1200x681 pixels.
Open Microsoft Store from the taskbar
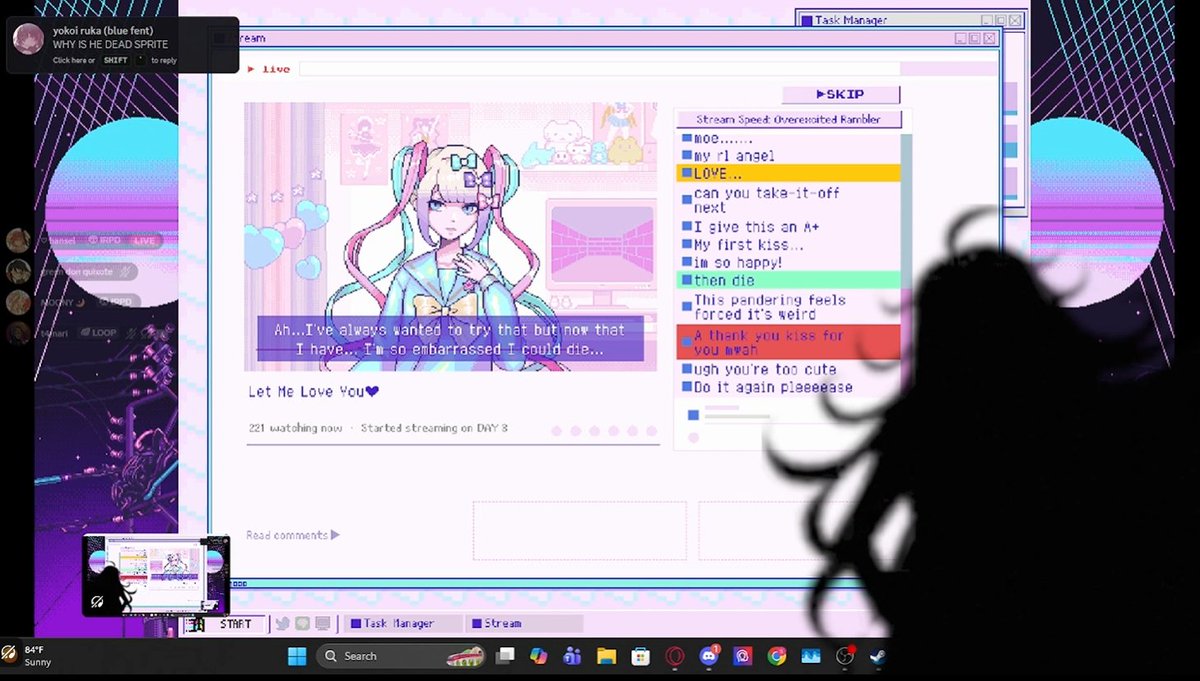[640, 656]
